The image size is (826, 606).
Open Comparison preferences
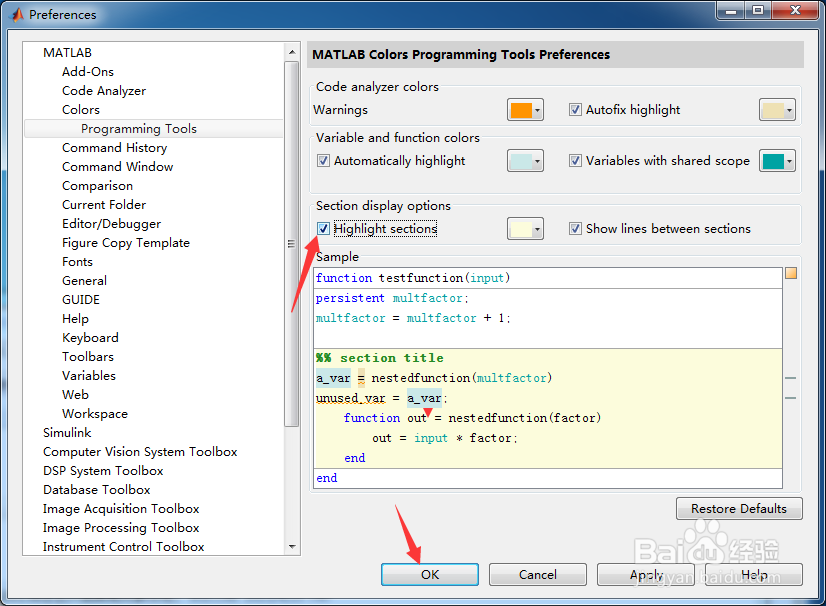click(x=97, y=185)
